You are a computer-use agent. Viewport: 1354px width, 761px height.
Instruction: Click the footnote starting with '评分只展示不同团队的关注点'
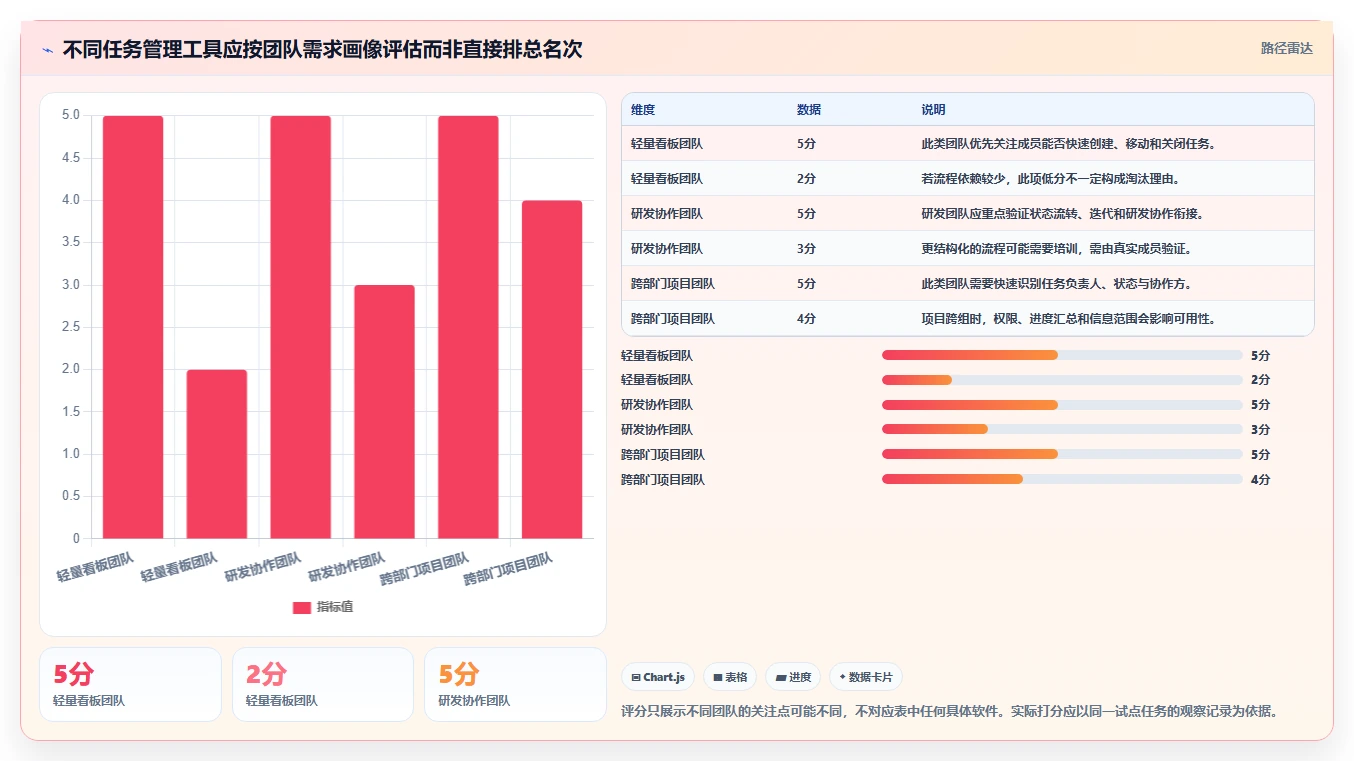click(x=949, y=712)
